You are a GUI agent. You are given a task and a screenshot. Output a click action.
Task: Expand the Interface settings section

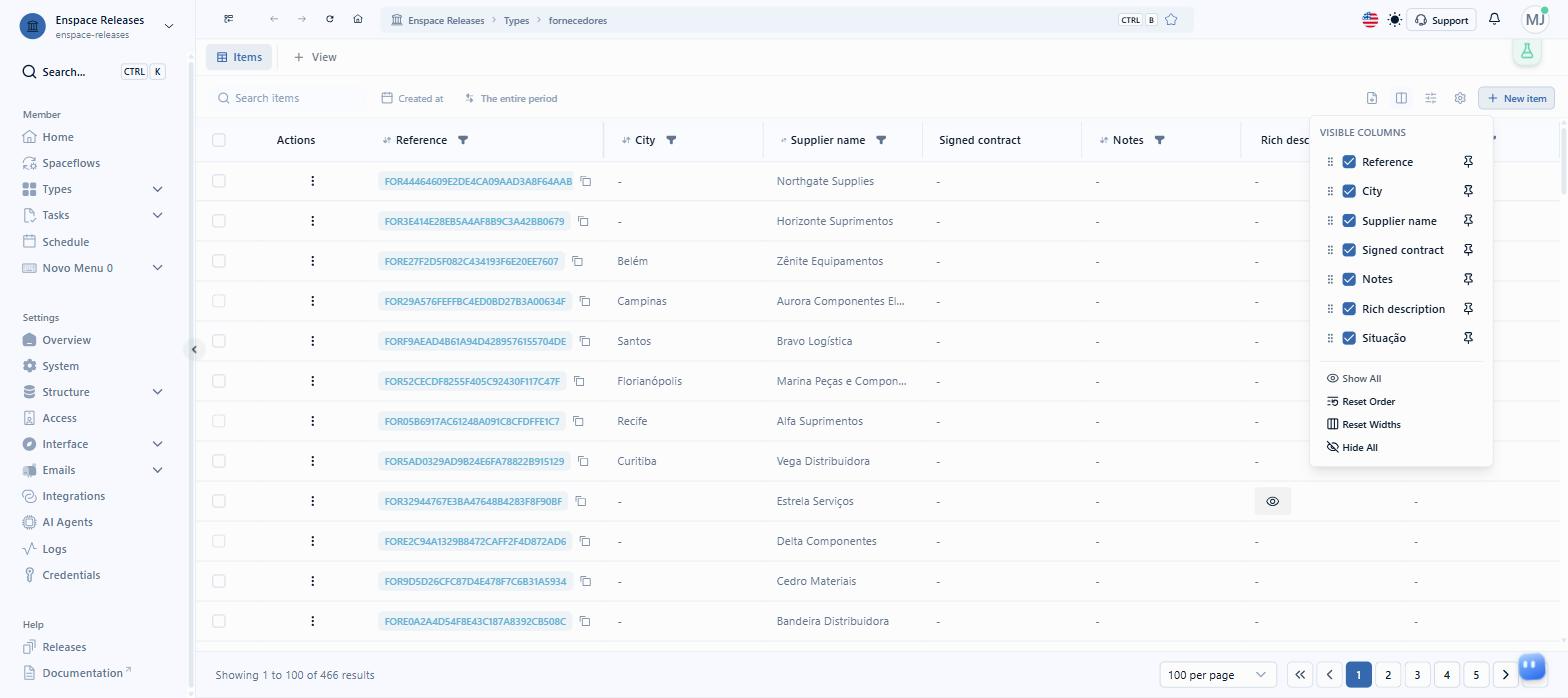[x=157, y=444]
